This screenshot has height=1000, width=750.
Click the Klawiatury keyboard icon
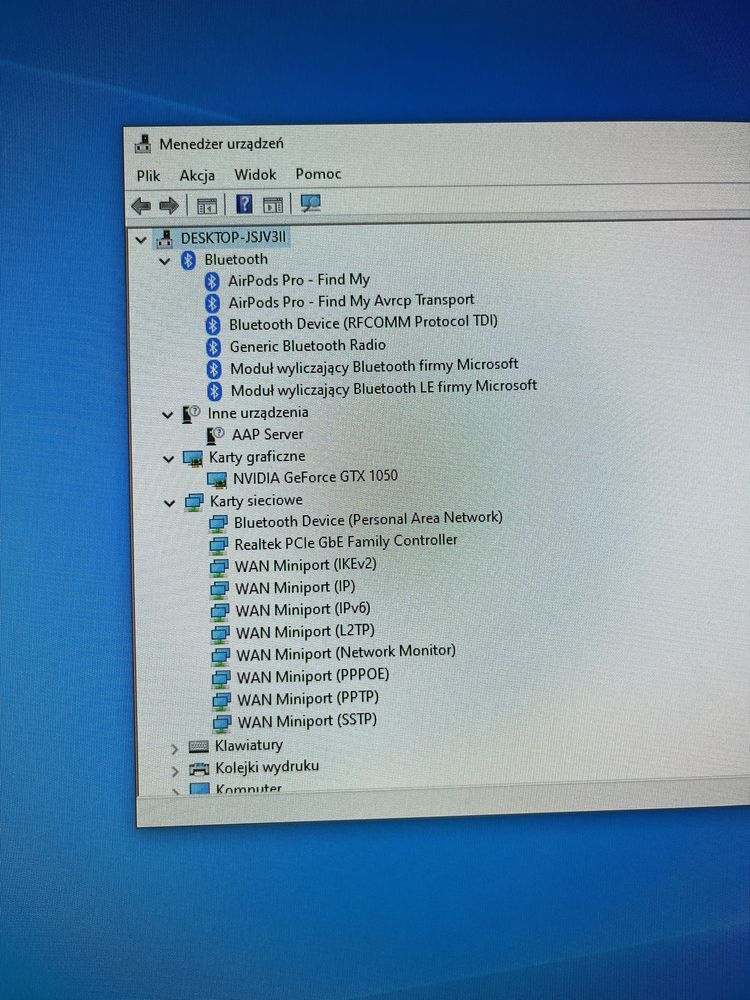click(199, 746)
